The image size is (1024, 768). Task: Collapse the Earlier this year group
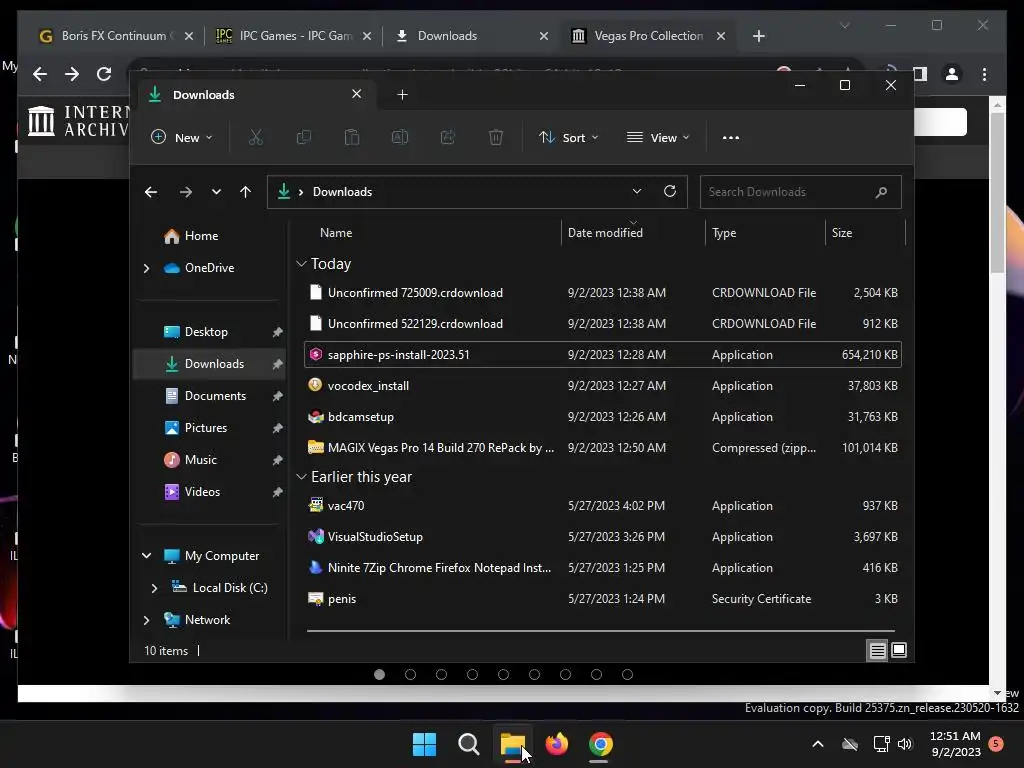pos(301,477)
